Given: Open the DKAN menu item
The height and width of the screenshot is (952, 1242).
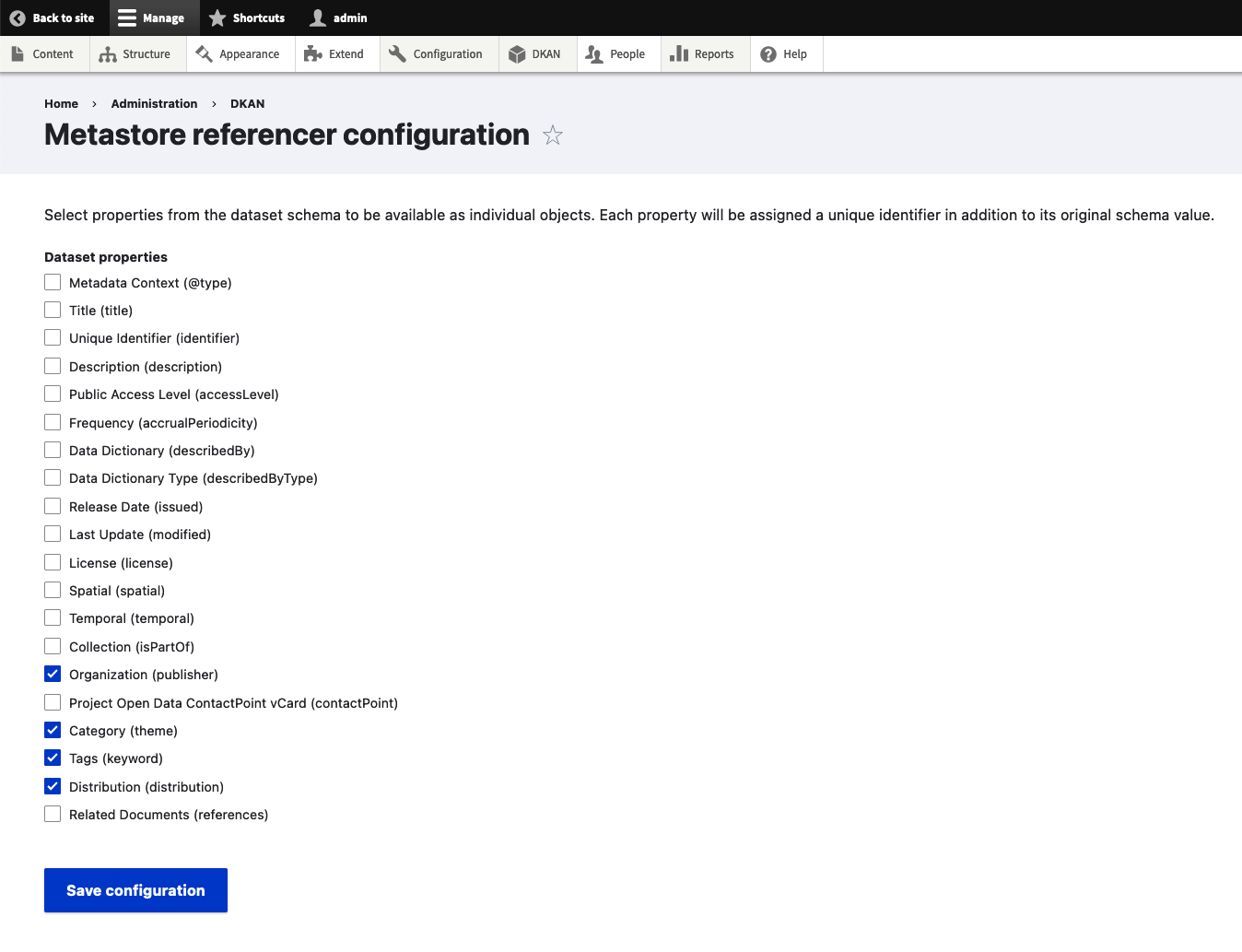Looking at the screenshot, I should [x=538, y=54].
